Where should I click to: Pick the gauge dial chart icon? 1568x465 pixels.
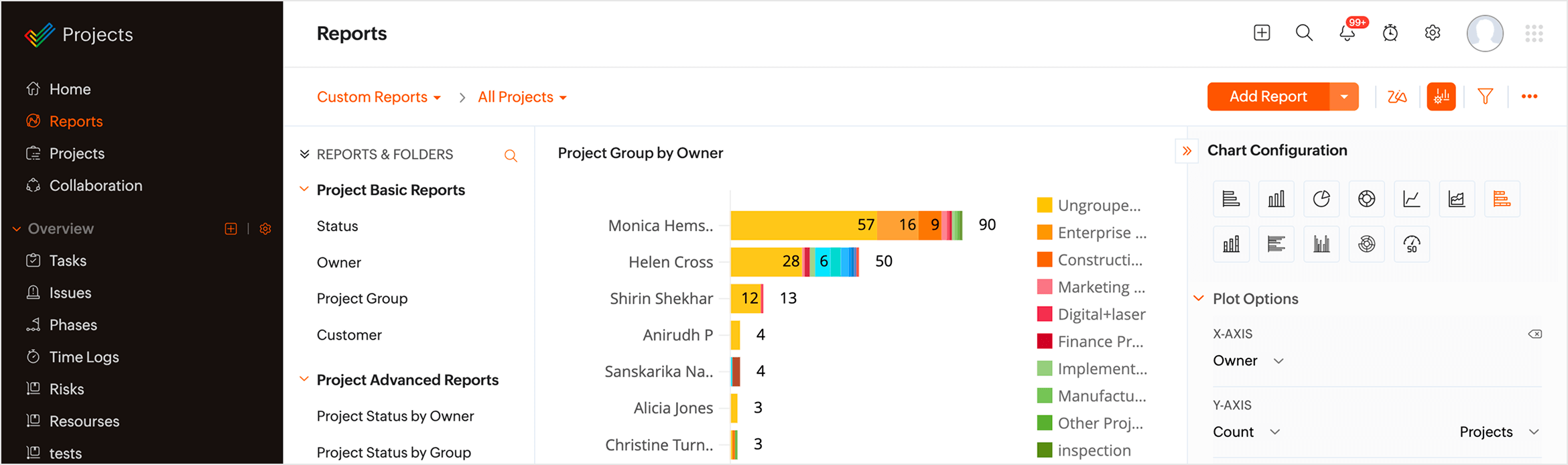point(1412,244)
